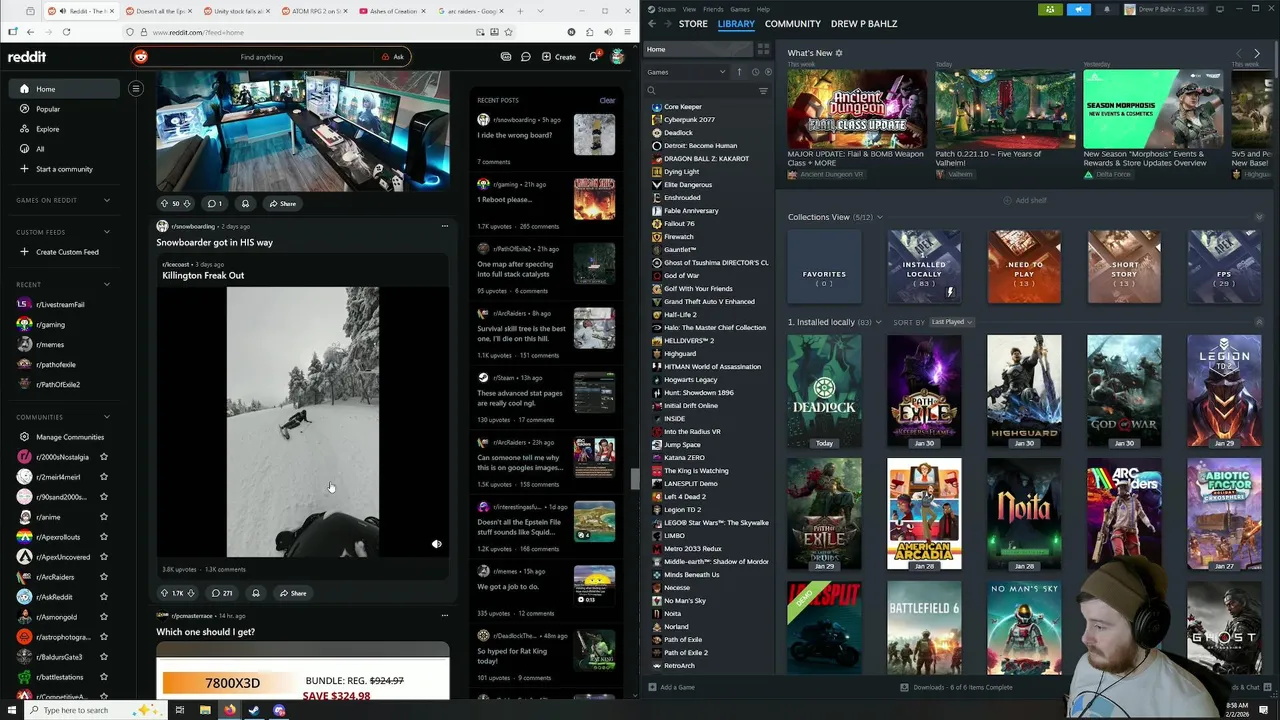This screenshot has width=1280, height=720.
Task: Switch Steam library to grid collections view
Action: [x=763, y=49]
